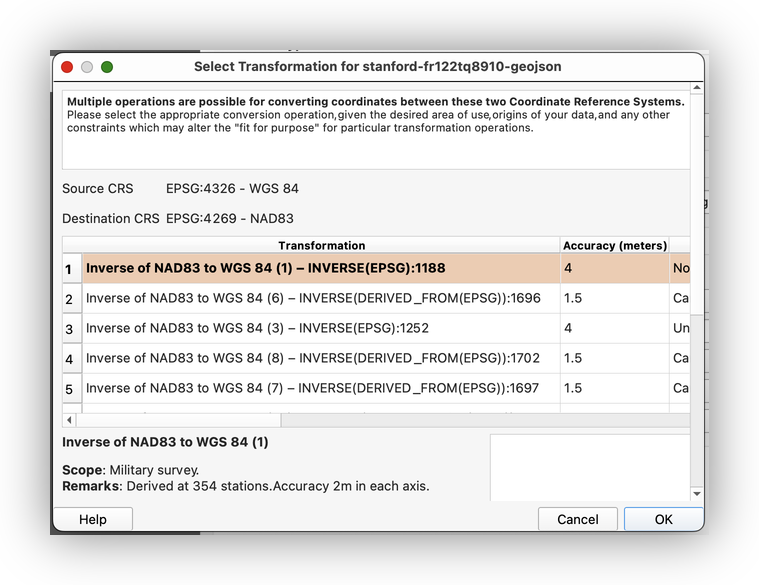Click the accuracy cell of row 3

click(x=614, y=329)
